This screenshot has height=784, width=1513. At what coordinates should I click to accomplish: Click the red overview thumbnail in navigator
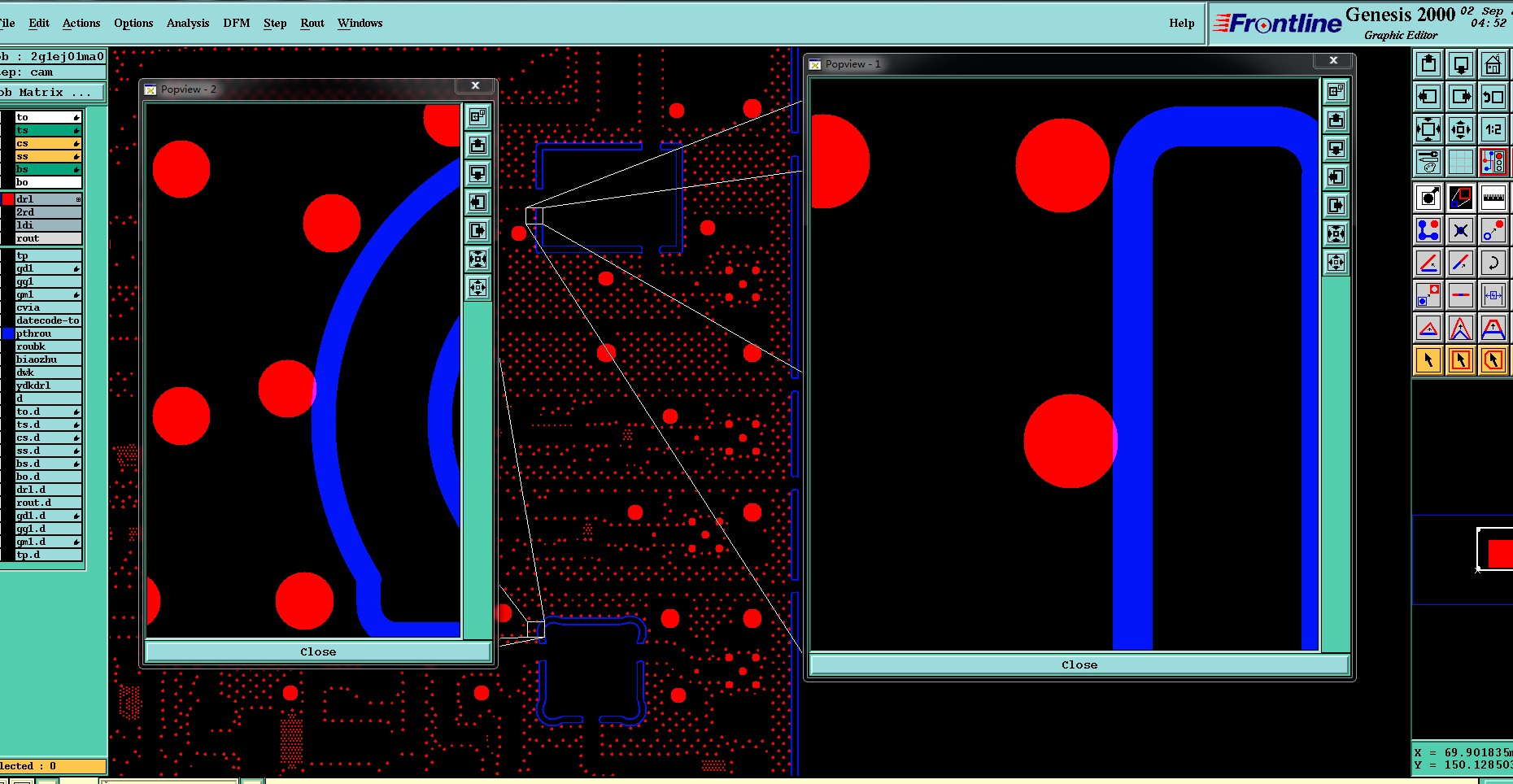1500,554
